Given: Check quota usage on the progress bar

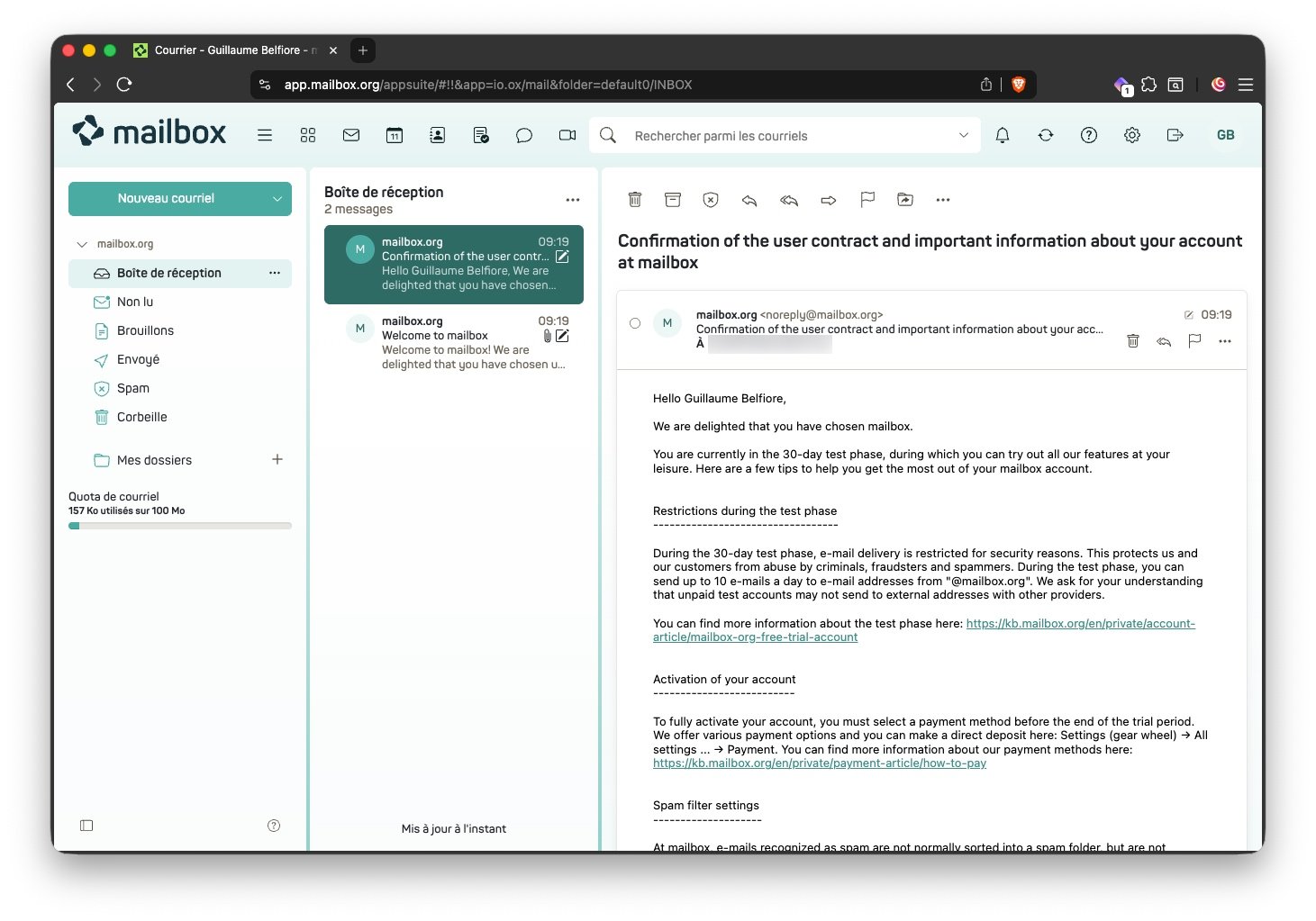Looking at the screenshot, I should (179, 525).
